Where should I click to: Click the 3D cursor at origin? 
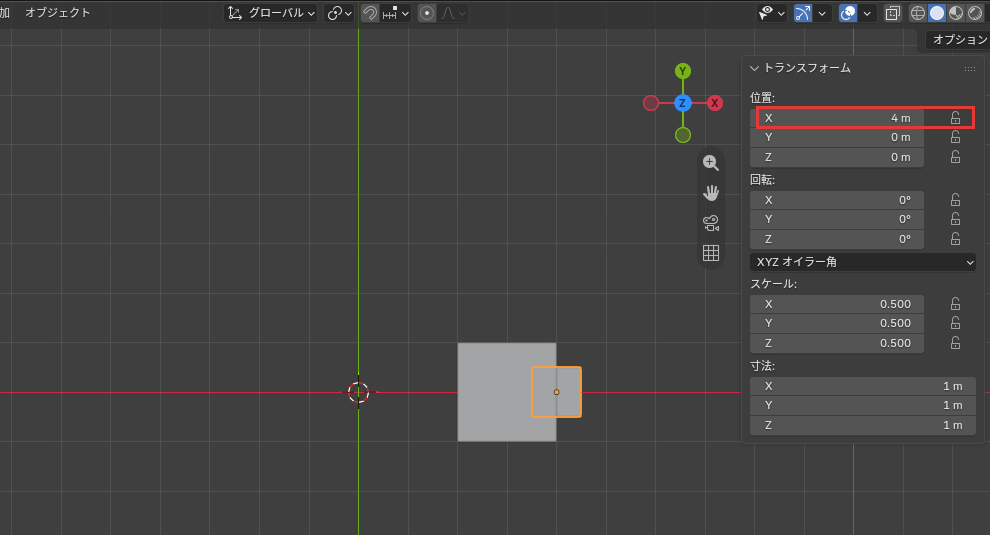359,392
